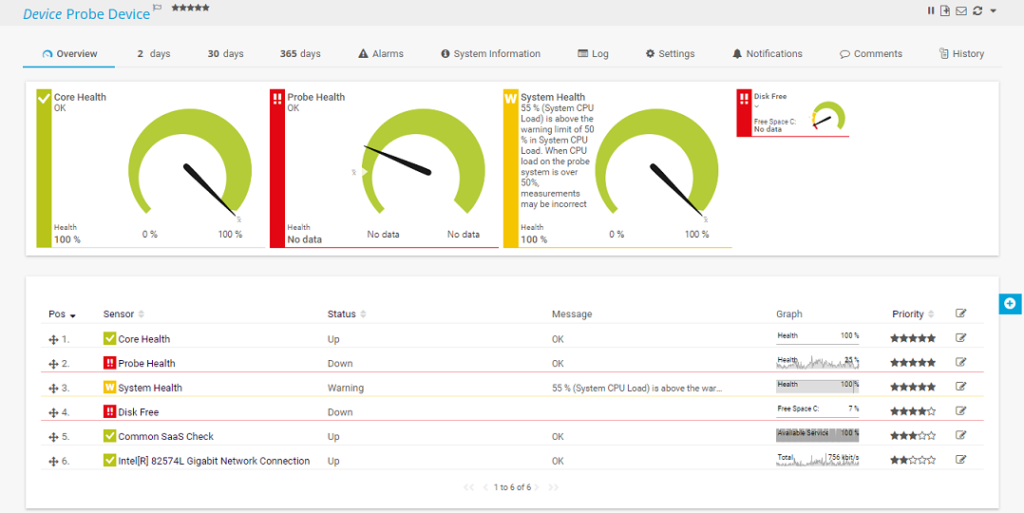Sort table by Priority column header
This screenshot has height=513, width=1024.
(912, 314)
